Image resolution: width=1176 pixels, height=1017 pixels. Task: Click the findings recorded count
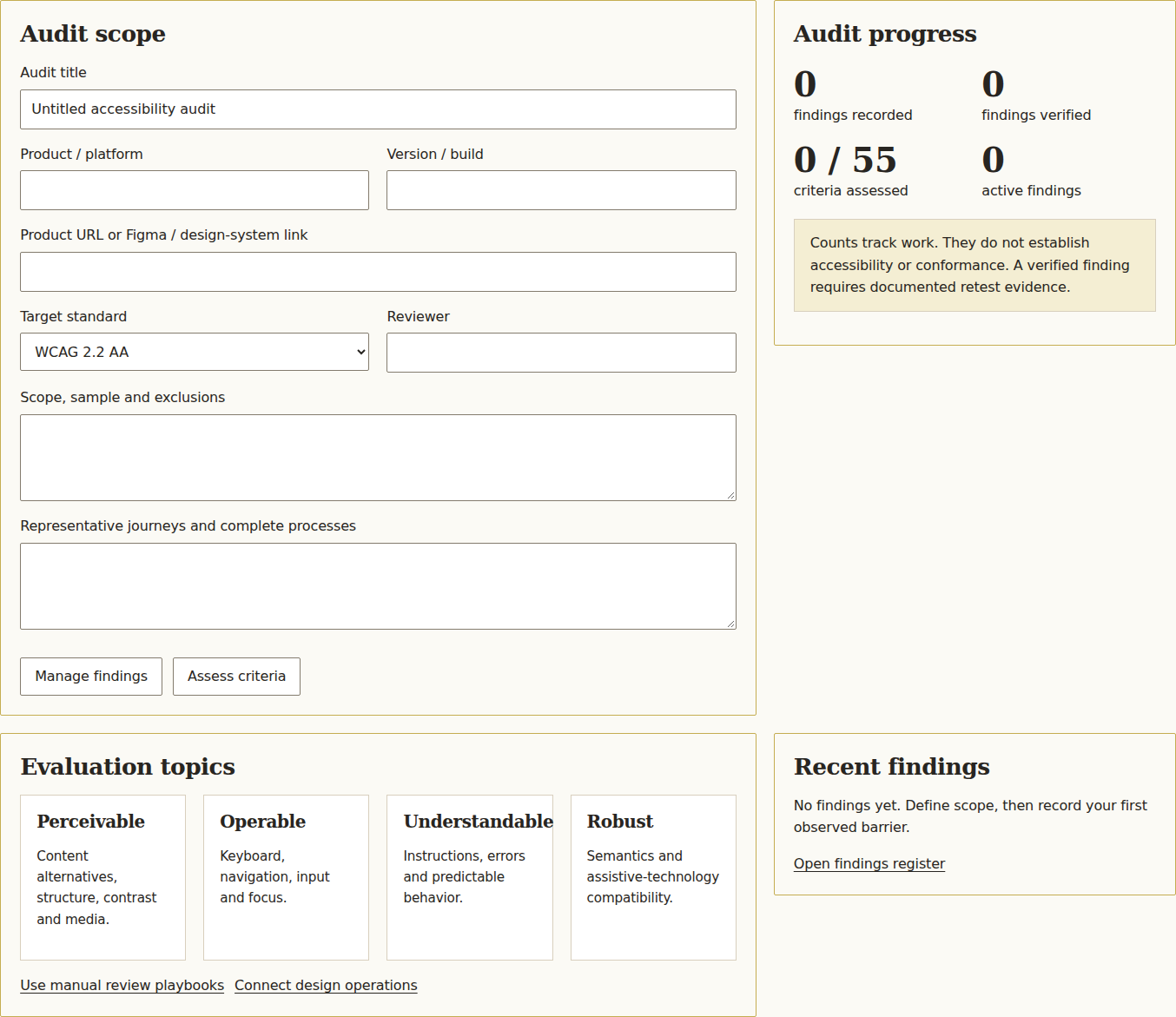click(805, 84)
